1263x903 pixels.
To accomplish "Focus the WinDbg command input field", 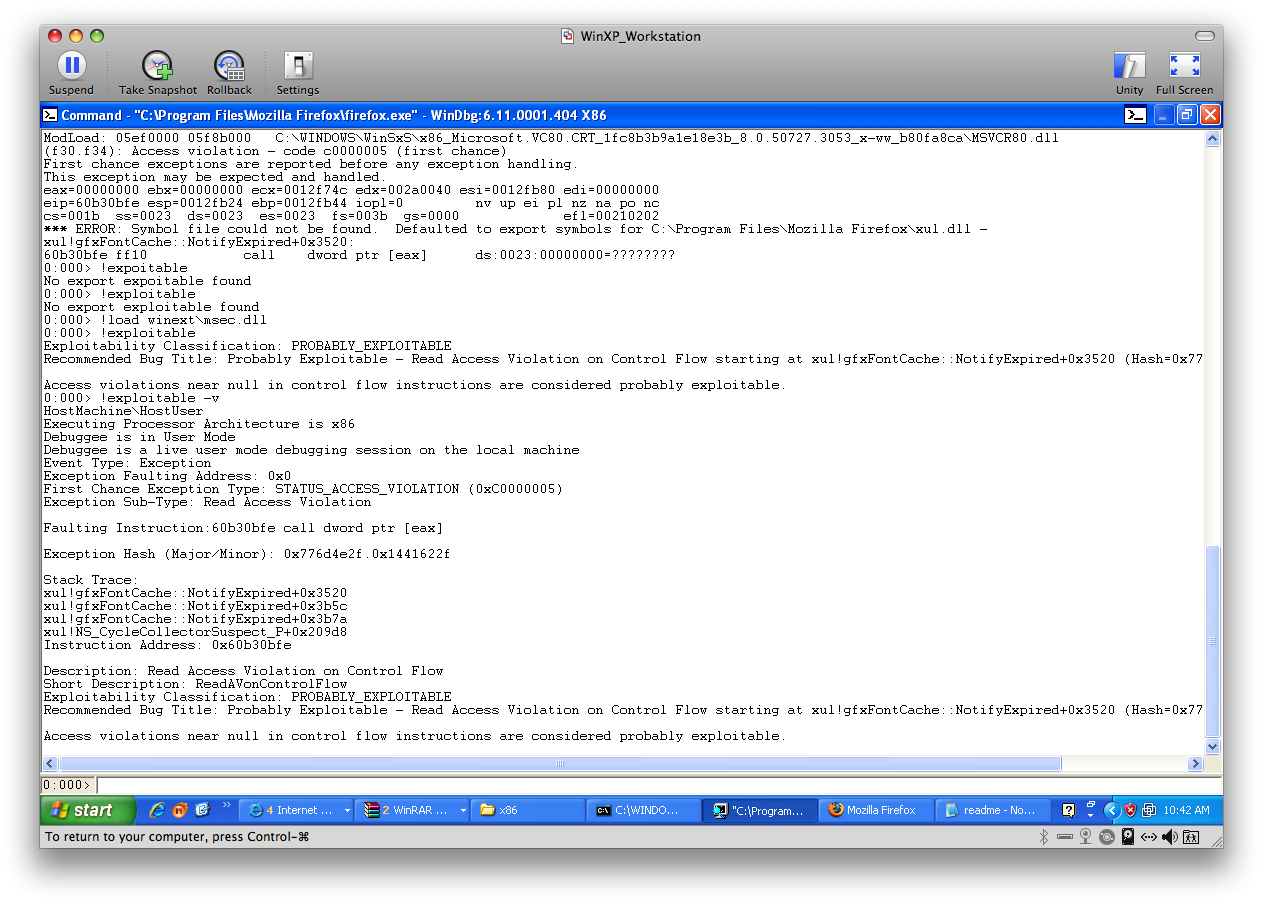I will pyautogui.click(x=658, y=785).
